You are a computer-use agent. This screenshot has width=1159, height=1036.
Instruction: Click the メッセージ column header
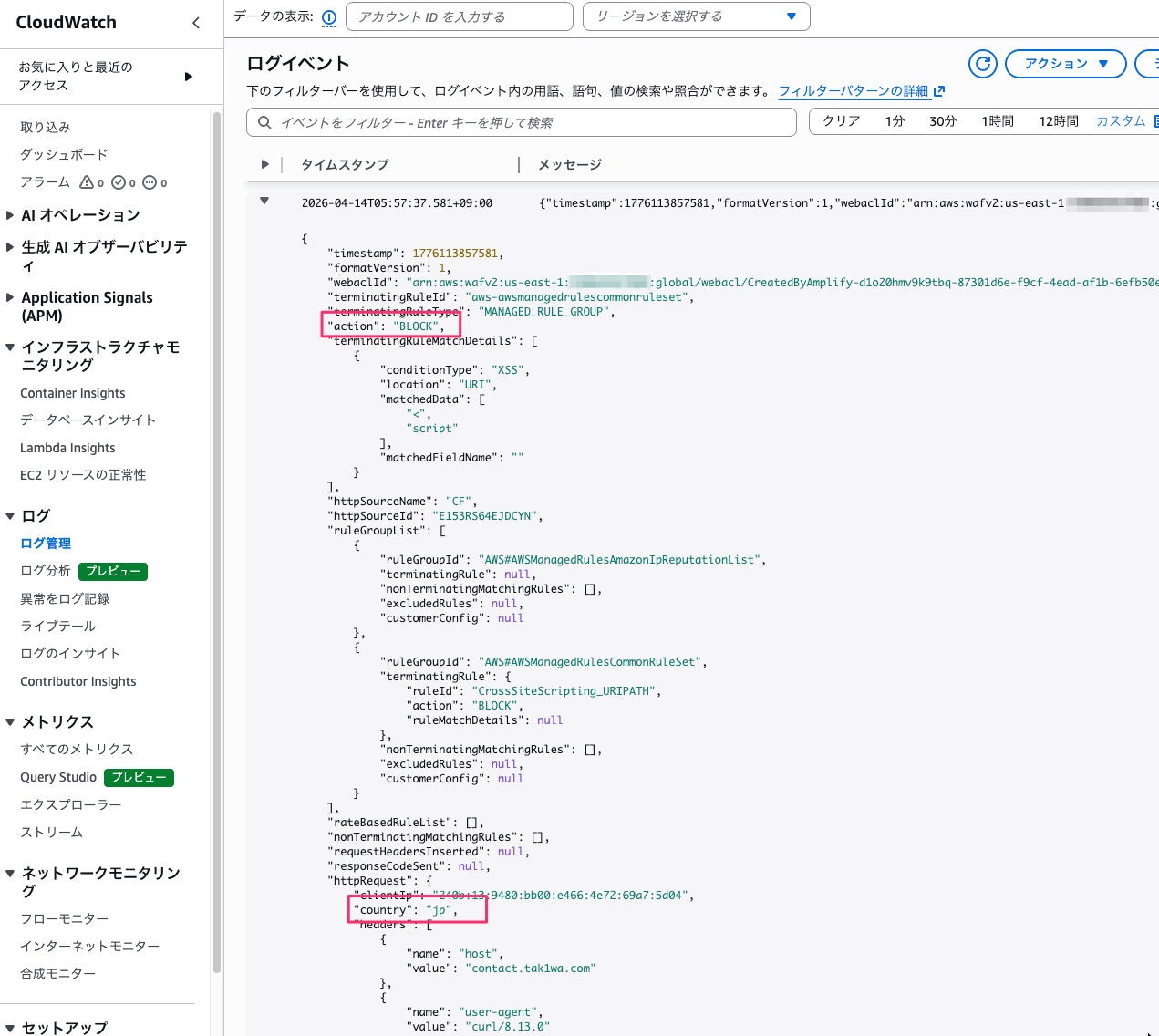pos(570,165)
